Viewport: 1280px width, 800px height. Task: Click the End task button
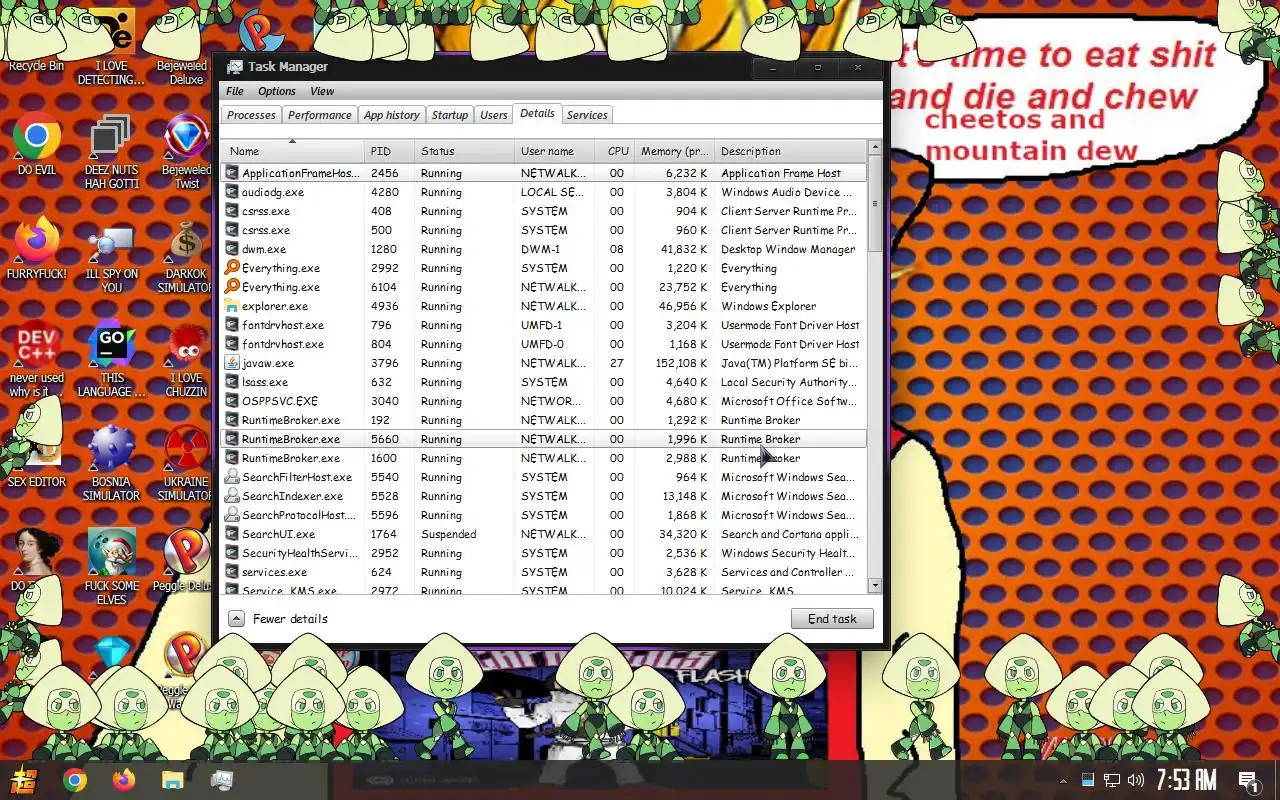click(832, 619)
